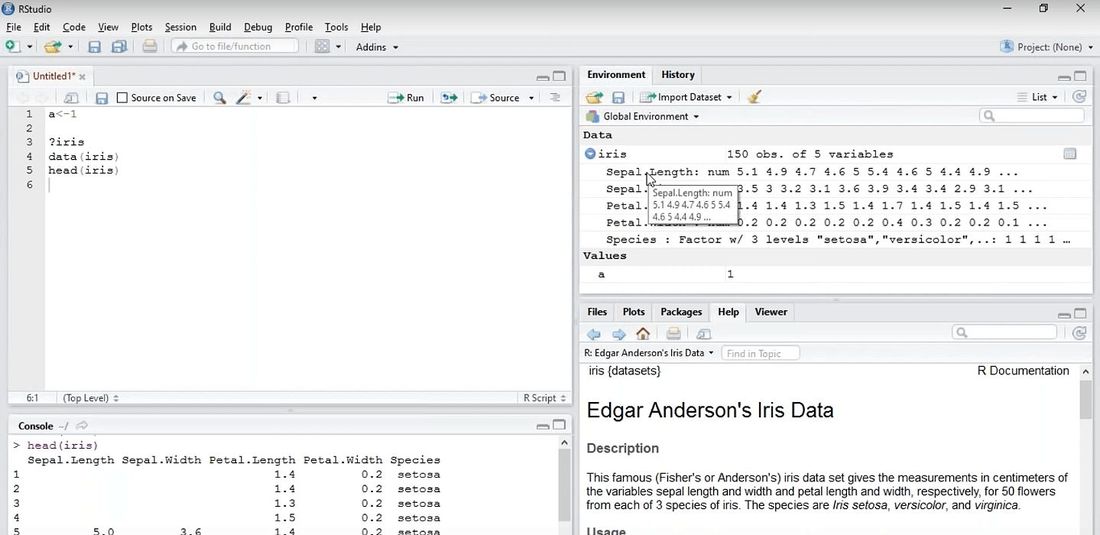Open the File menu
Viewport: 1100px width, 535px height.
coord(13,27)
